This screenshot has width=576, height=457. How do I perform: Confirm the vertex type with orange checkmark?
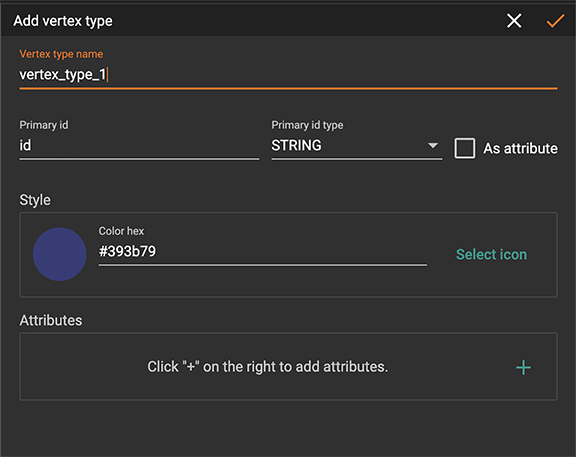point(555,21)
